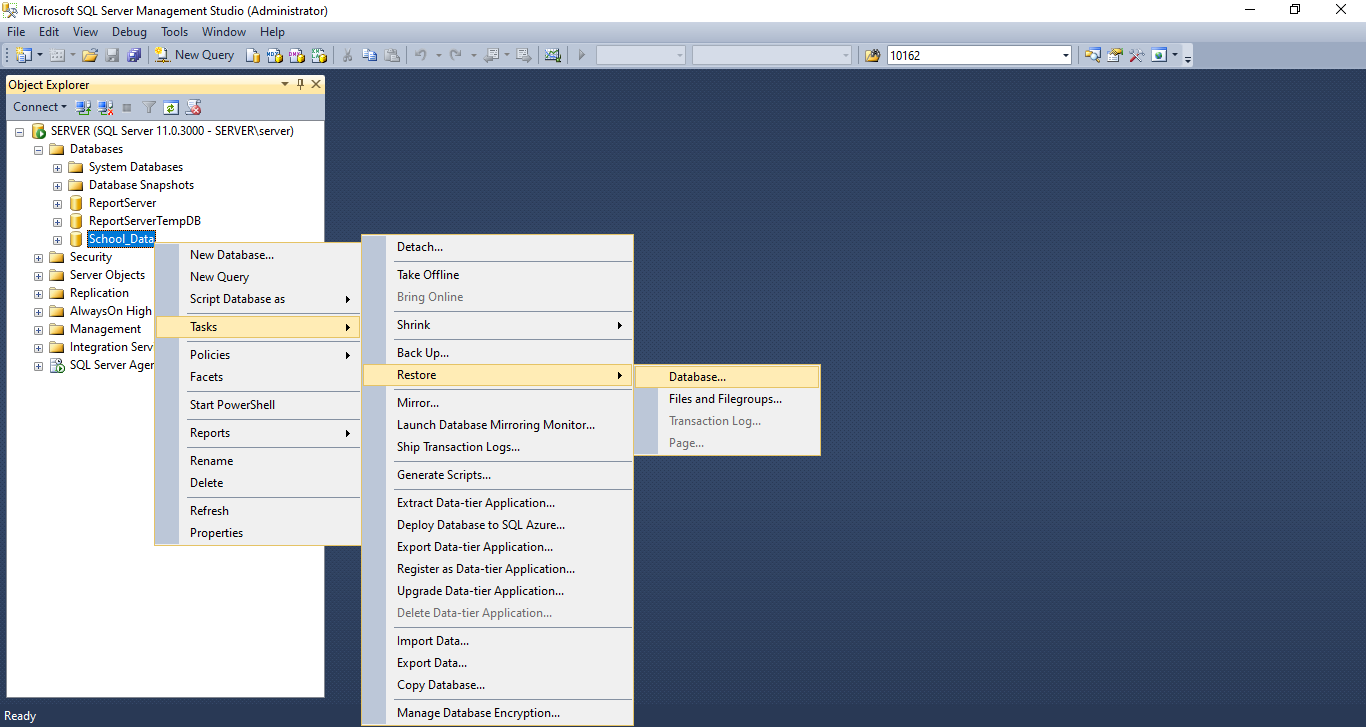Select Generate Scripts... in Tasks submenu
Screen dimensions: 1366x727
click(x=497, y=475)
